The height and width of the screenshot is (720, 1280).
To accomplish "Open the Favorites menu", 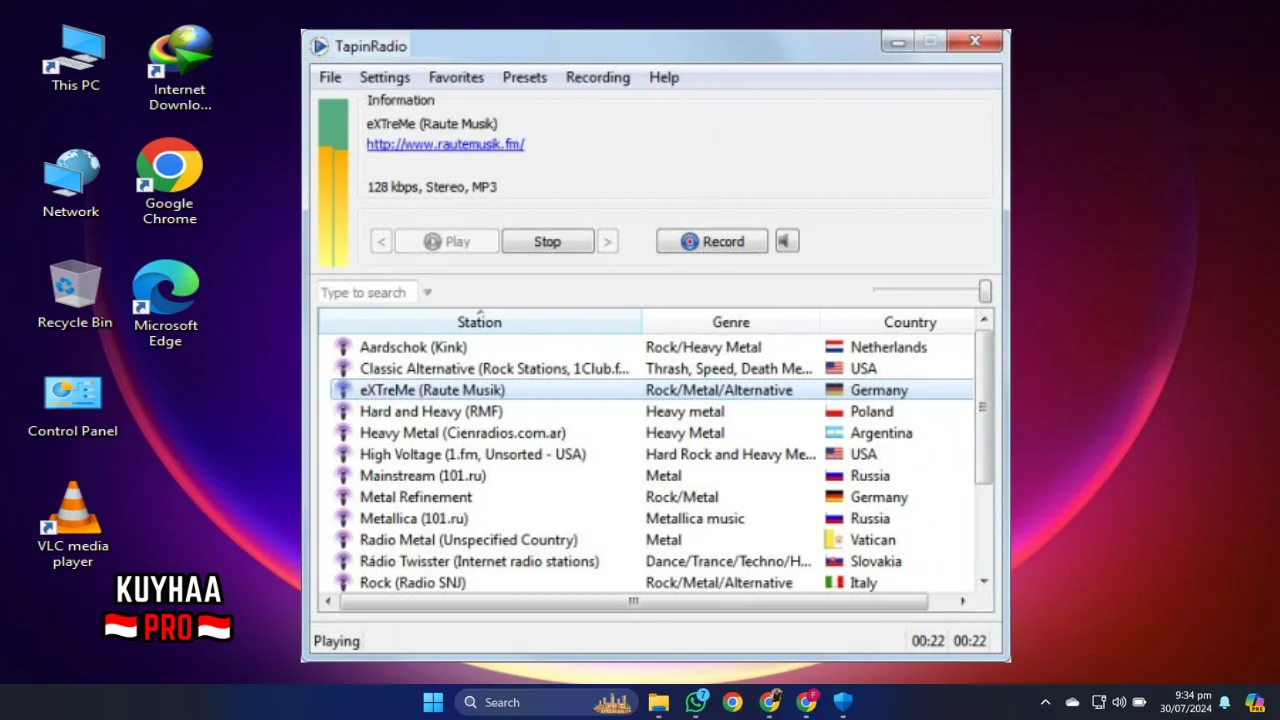I will tap(456, 77).
